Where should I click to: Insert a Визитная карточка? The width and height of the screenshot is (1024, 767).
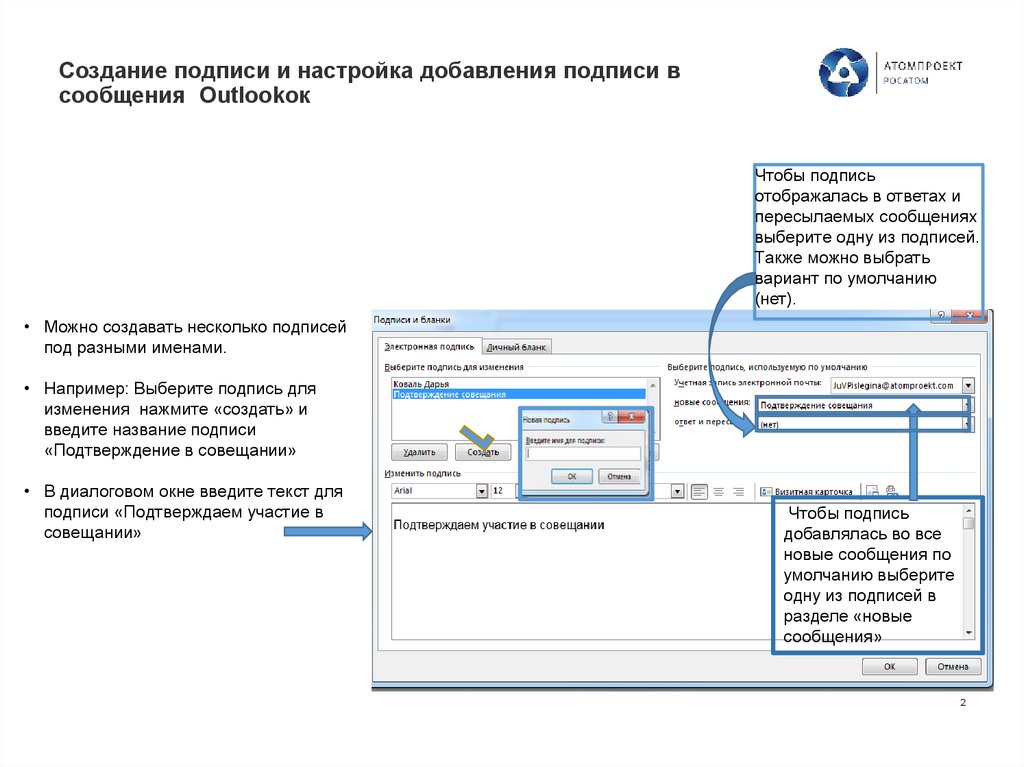(807, 491)
